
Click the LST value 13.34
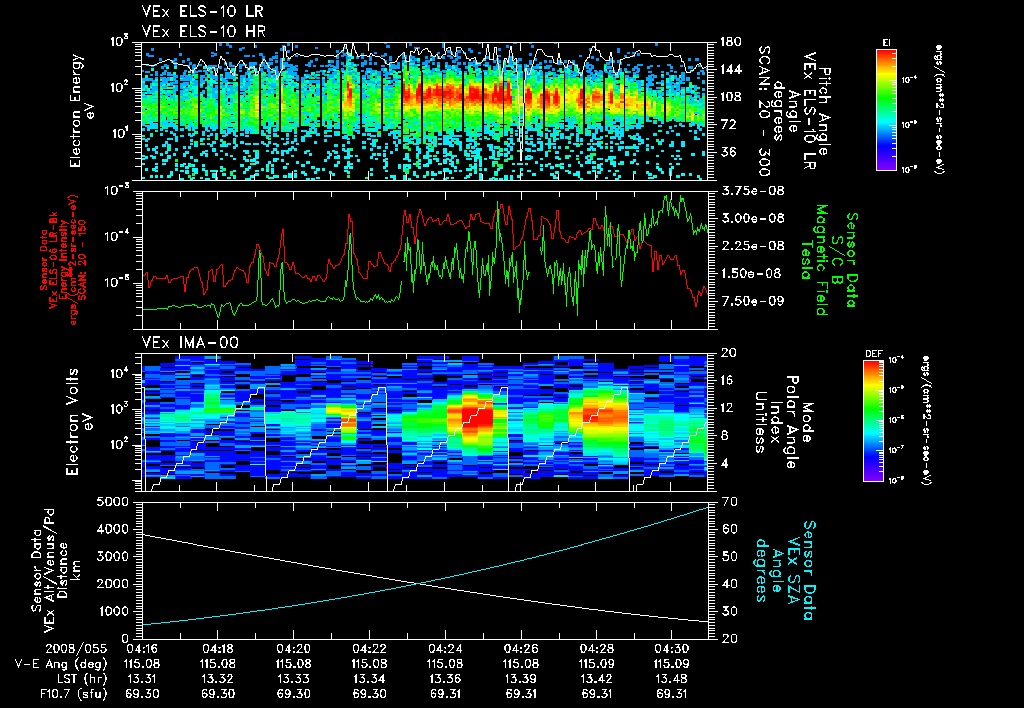pyautogui.click(x=369, y=679)
